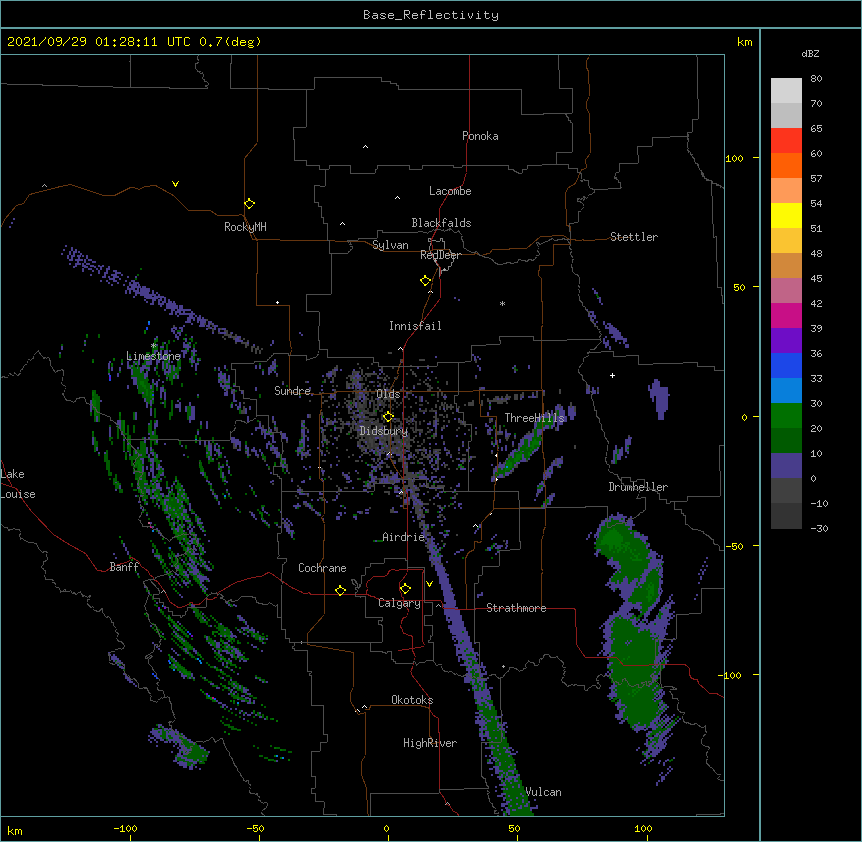Click the Calgary label
862x842 pixels.
click(399, 603)
